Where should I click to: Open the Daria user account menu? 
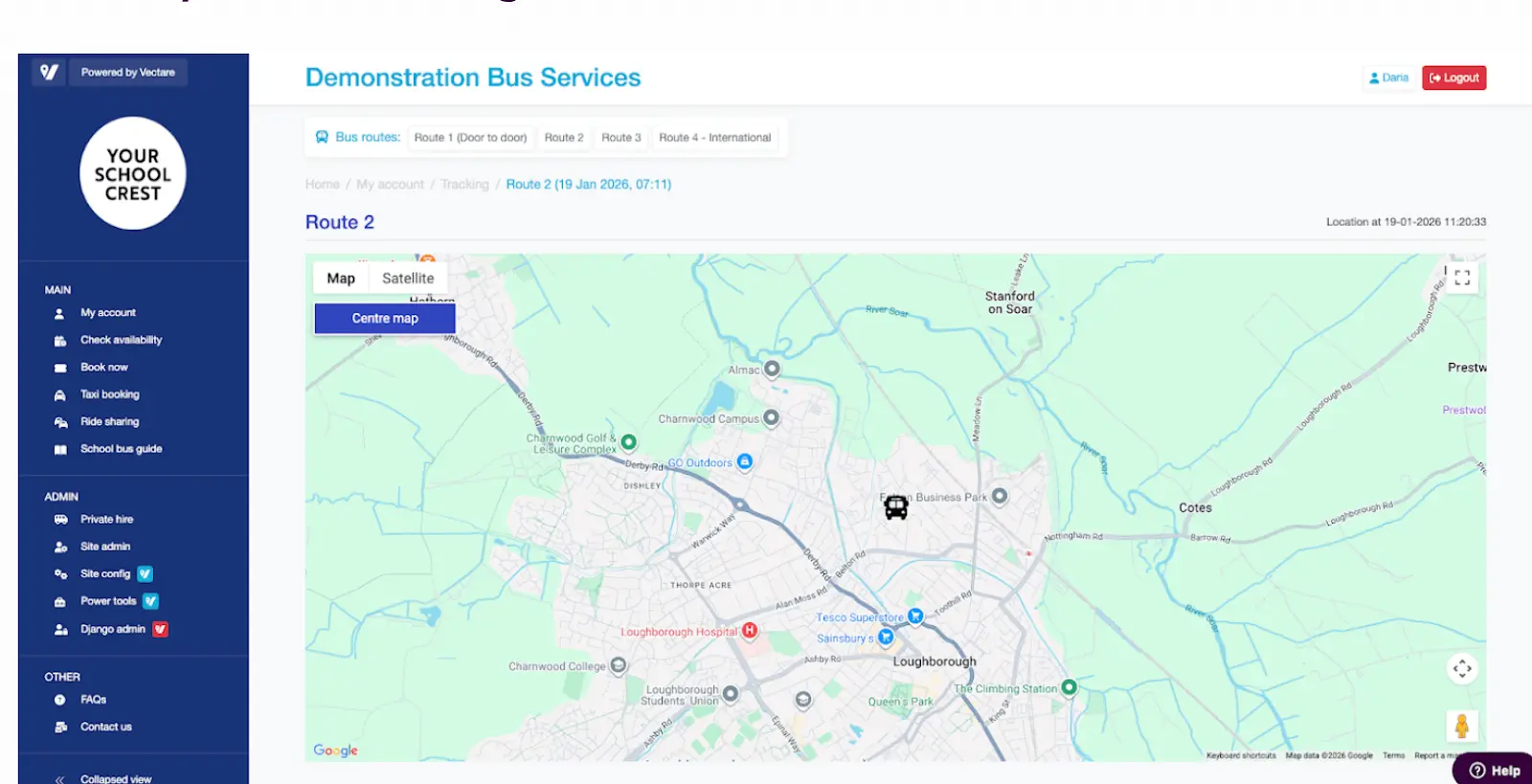pos(1388,78)
